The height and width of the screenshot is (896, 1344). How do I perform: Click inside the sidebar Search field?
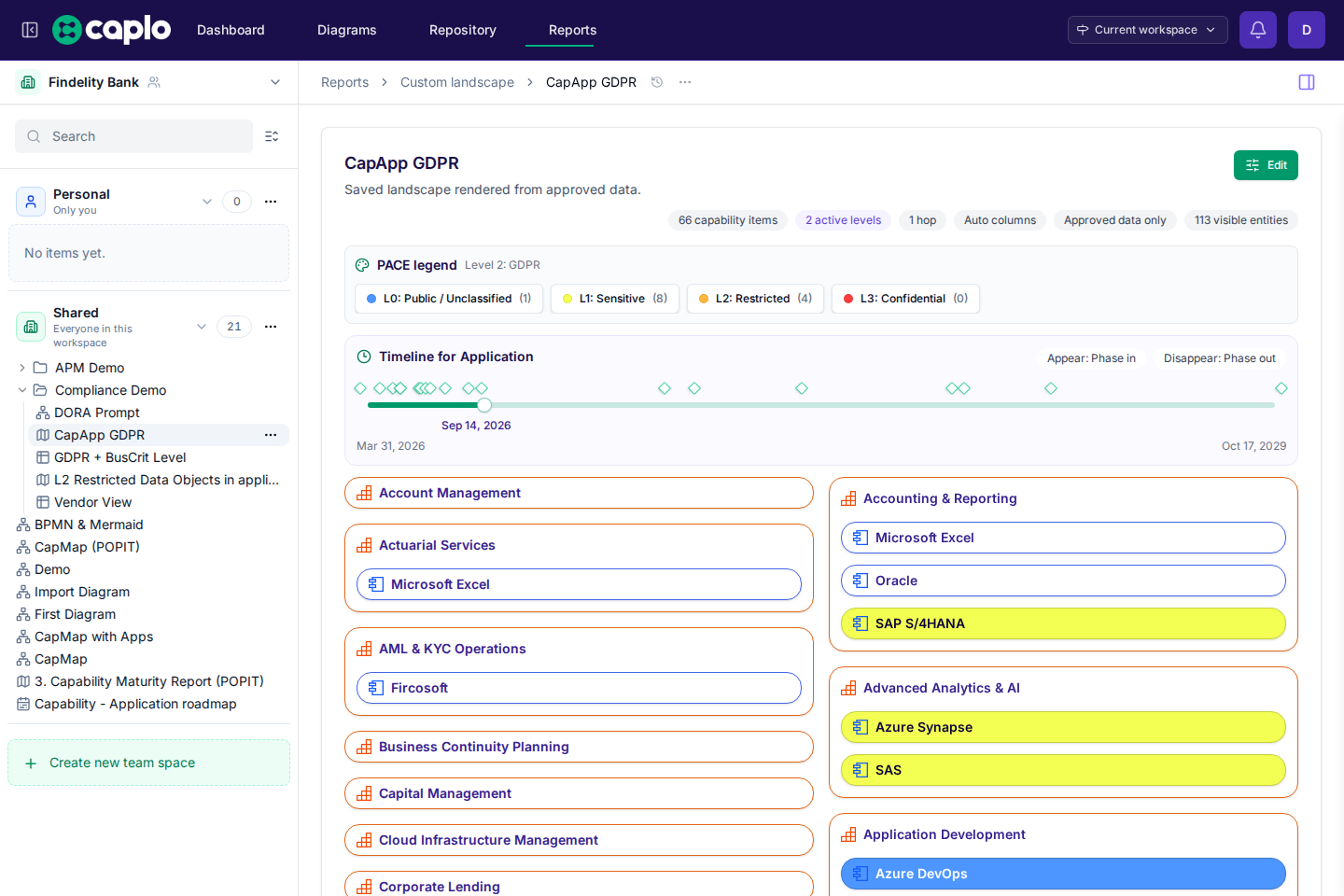tap(133, 136)
